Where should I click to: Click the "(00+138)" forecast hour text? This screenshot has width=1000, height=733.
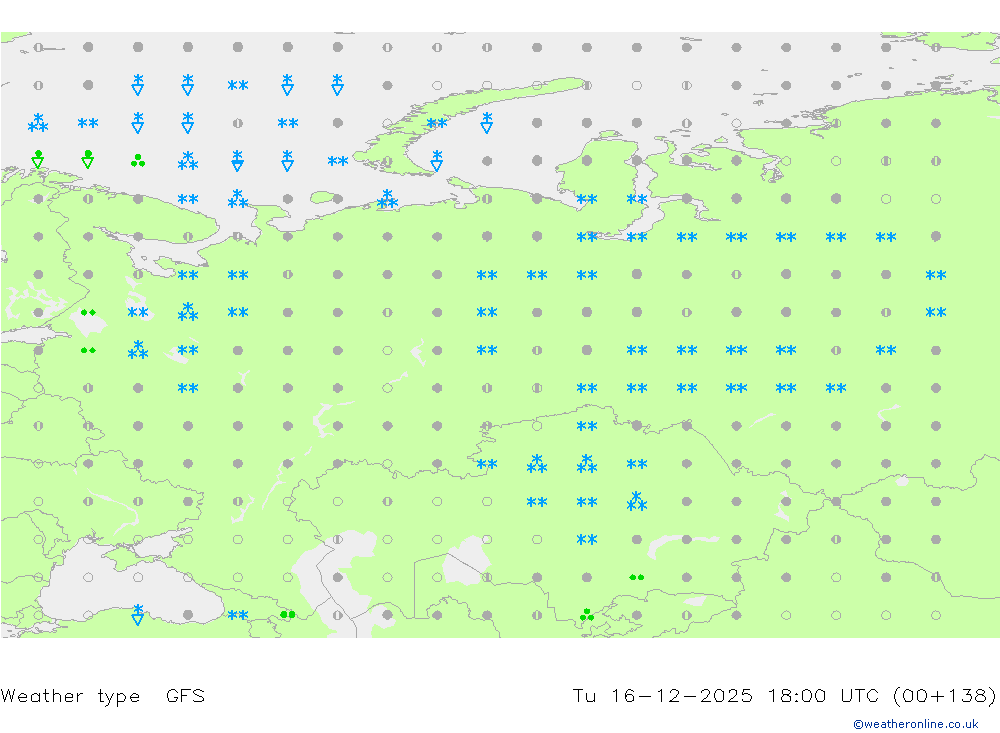click(x=944, y=695)
